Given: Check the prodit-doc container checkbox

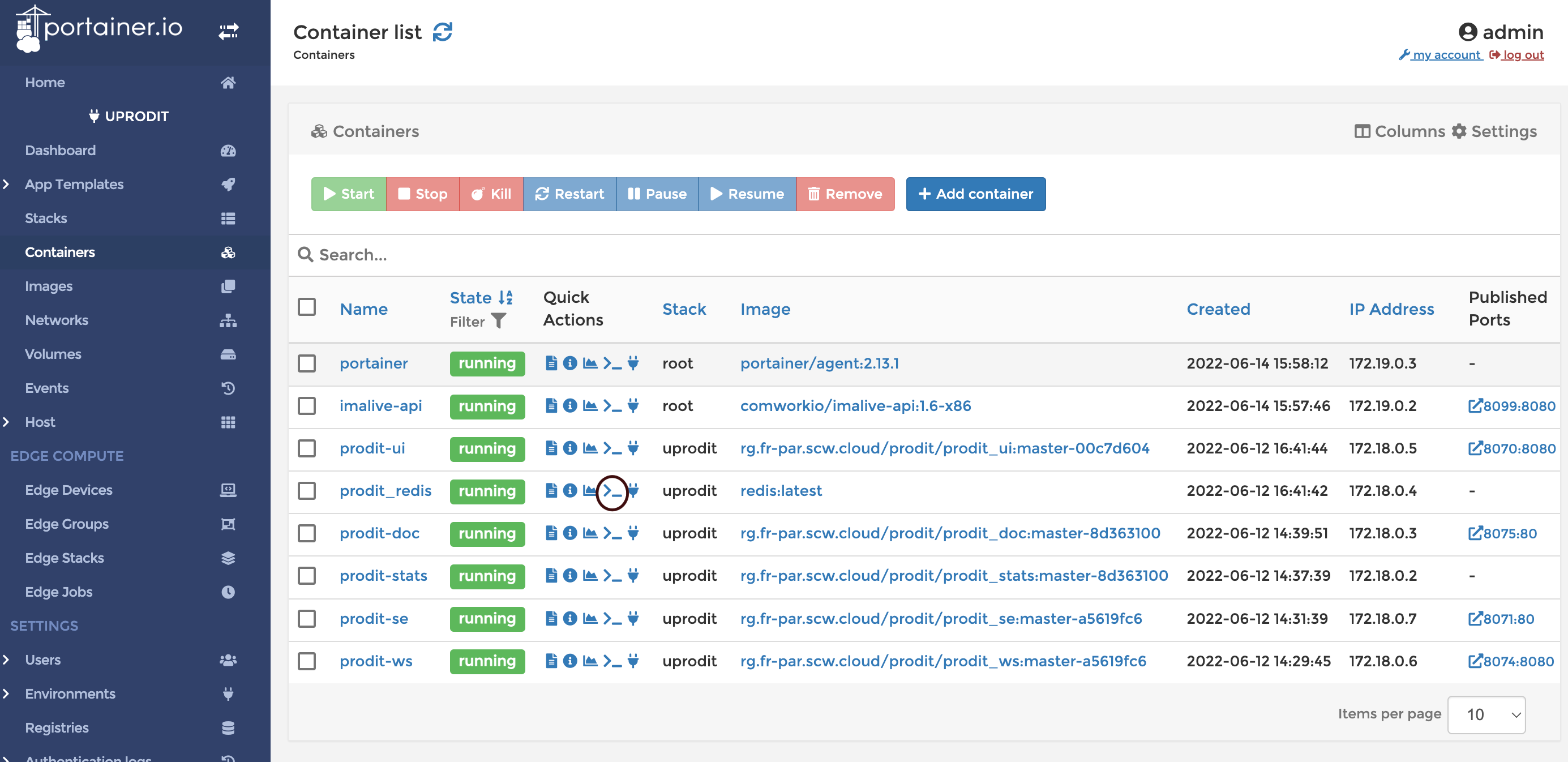Looking at the screenshot, I should pos(307,533).
